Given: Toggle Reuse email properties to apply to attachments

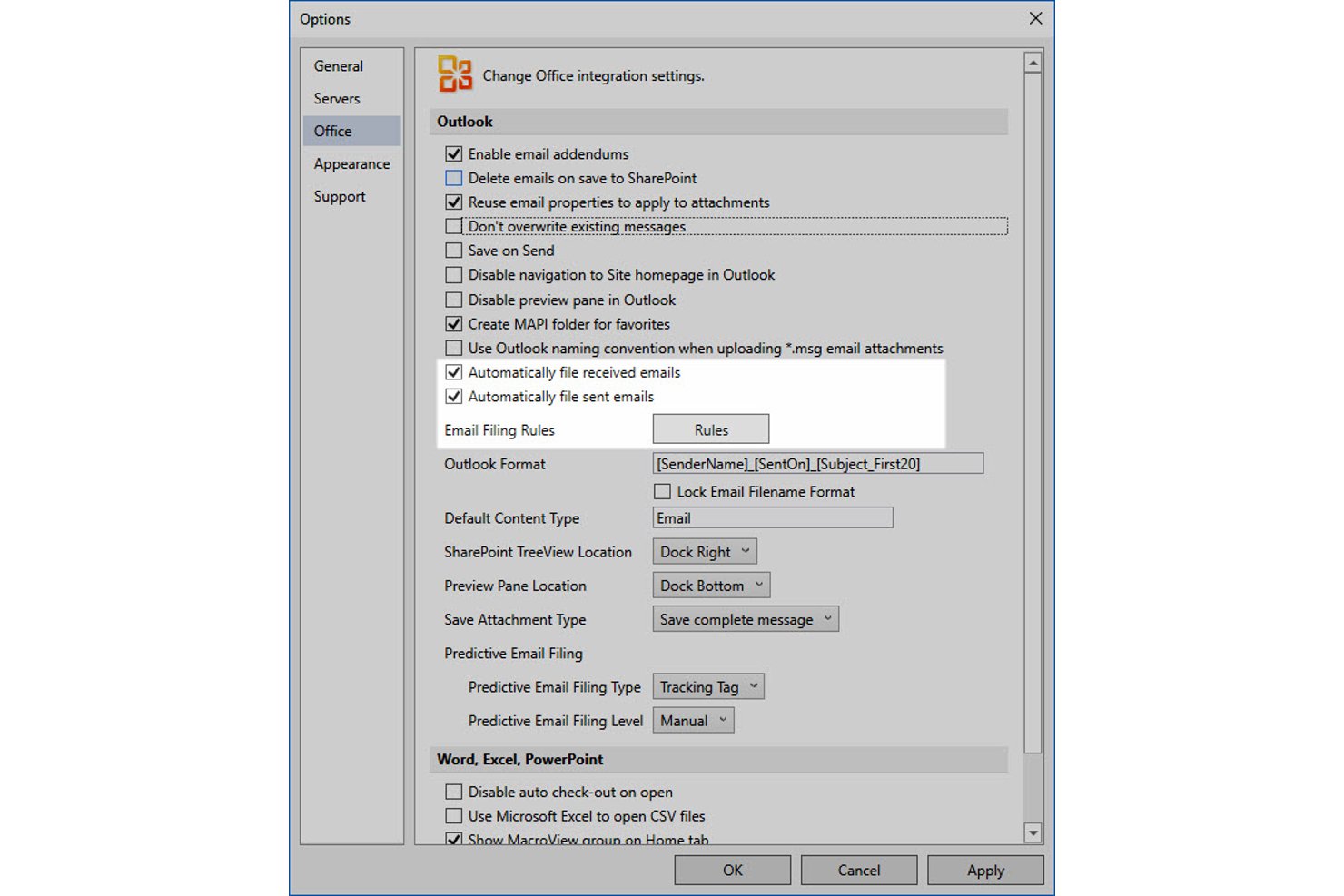Looking at the screenshot, I should pyautogui.click(x=454, y=202).
